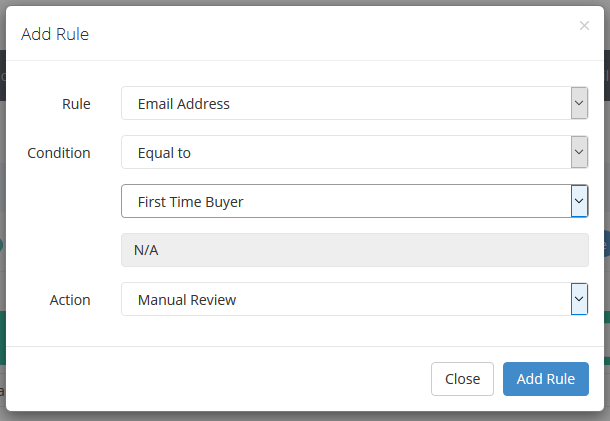Expand the Manual Review action selector
The width and height of the screenshot is (610, 421).
354,299
